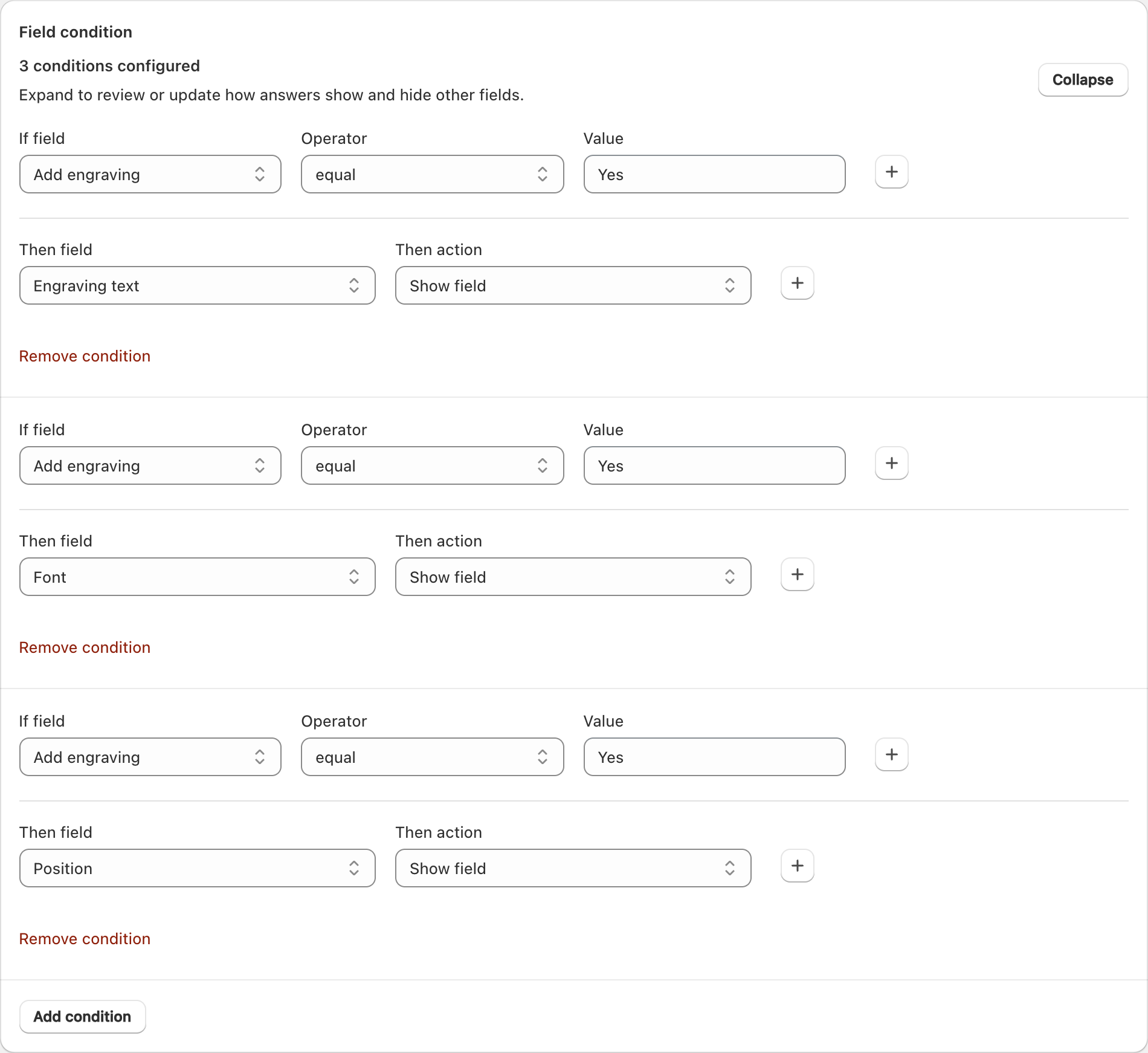Open Show field action for Font
This screenshot has width=1148, height=1053.
(573, 577)
